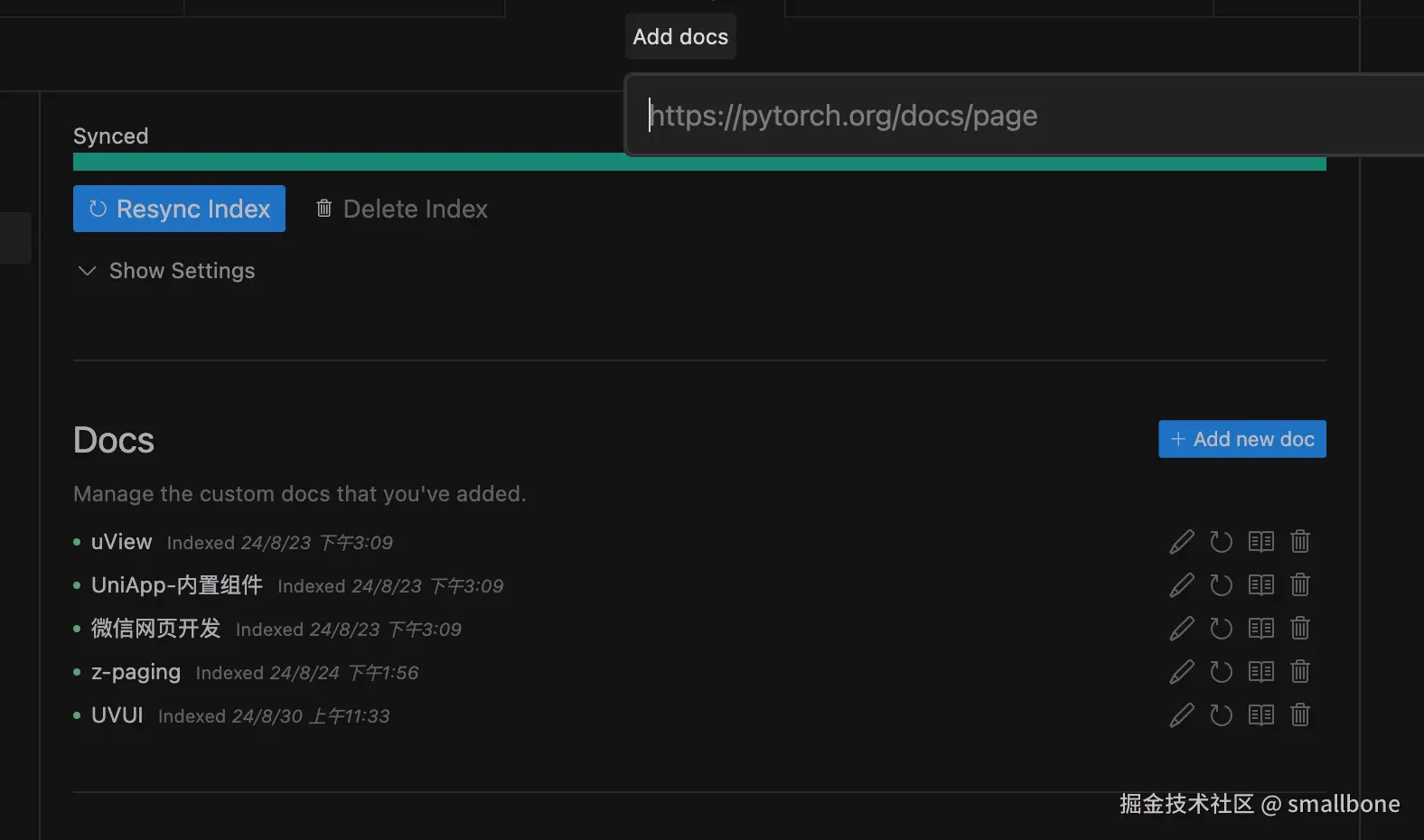This screenshot has width=1424, height=840.
Task: Delete the UniApp-内置组件 doc via trash icon
Action: (1300, 585)
